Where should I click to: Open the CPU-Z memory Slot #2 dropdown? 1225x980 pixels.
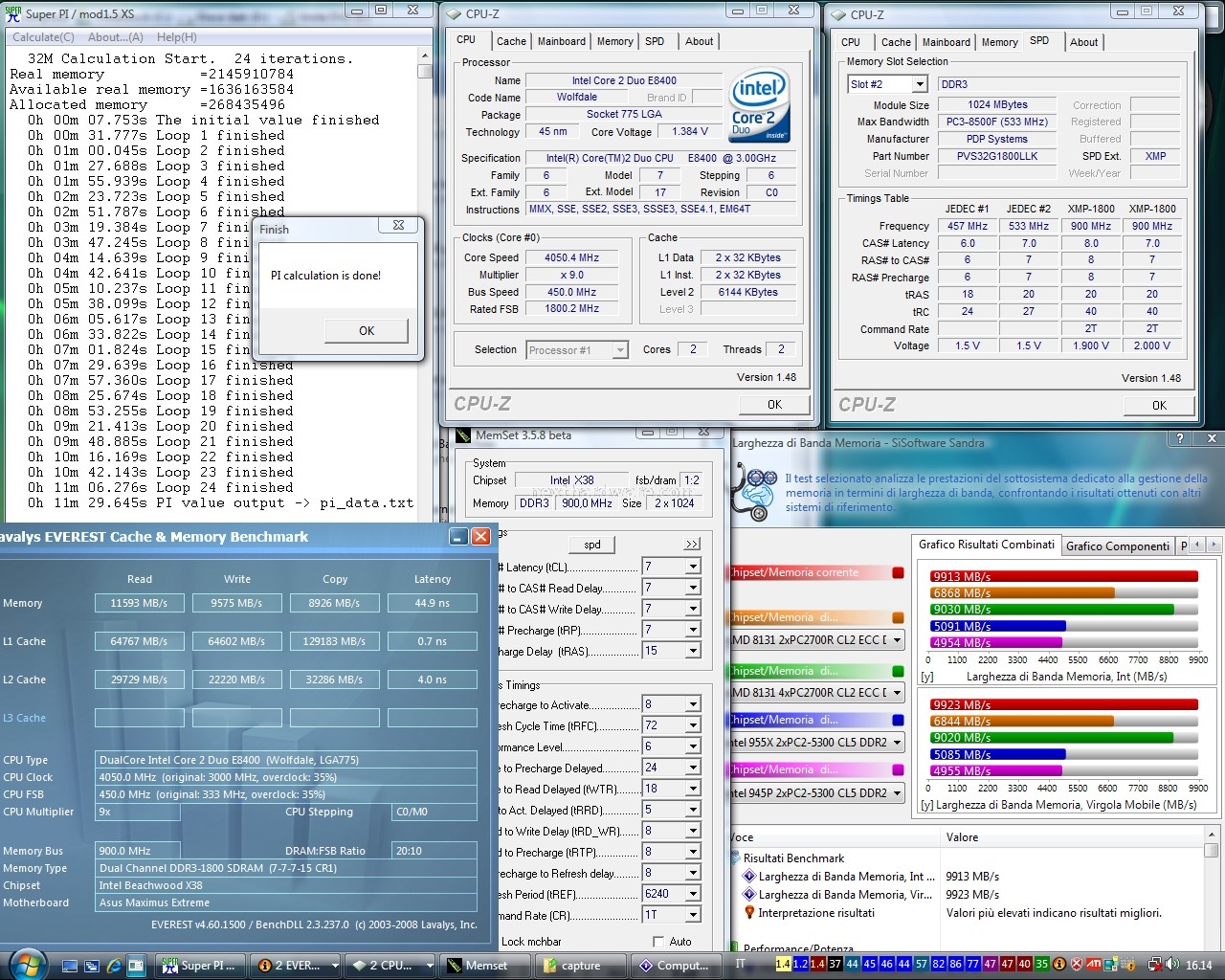920,84
